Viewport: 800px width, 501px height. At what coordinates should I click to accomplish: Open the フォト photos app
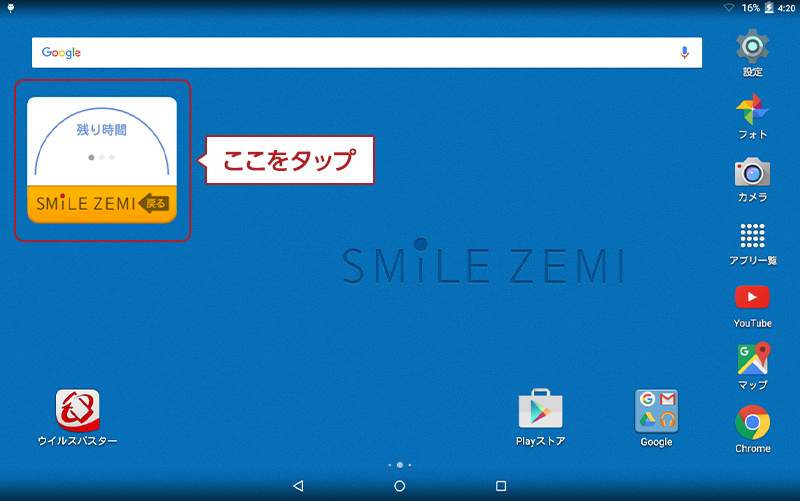point(752,116)
